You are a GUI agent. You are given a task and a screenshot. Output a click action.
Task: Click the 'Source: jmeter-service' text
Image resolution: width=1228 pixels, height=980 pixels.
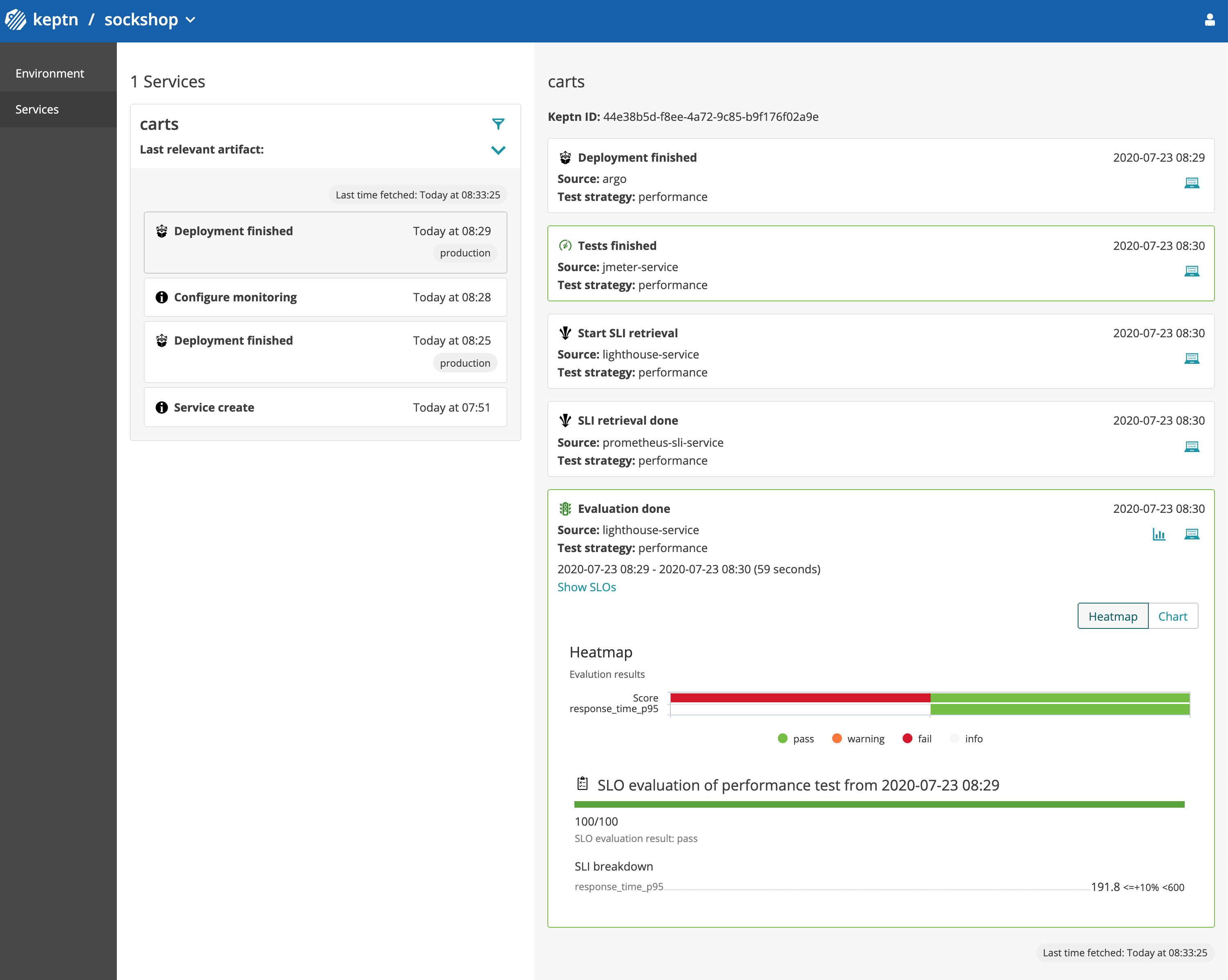coord(617,267)
